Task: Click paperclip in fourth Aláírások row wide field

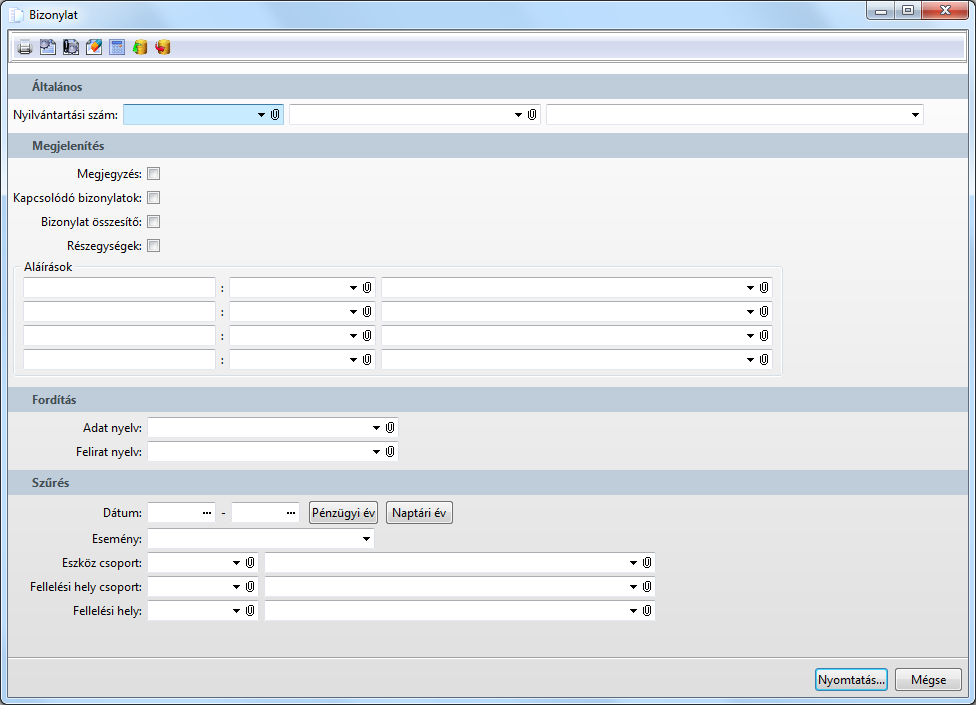Action: 764,360
